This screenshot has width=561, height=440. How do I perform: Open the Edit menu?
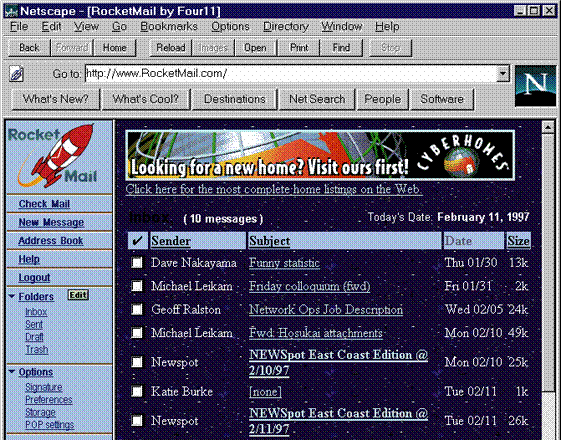click(51, 27)
